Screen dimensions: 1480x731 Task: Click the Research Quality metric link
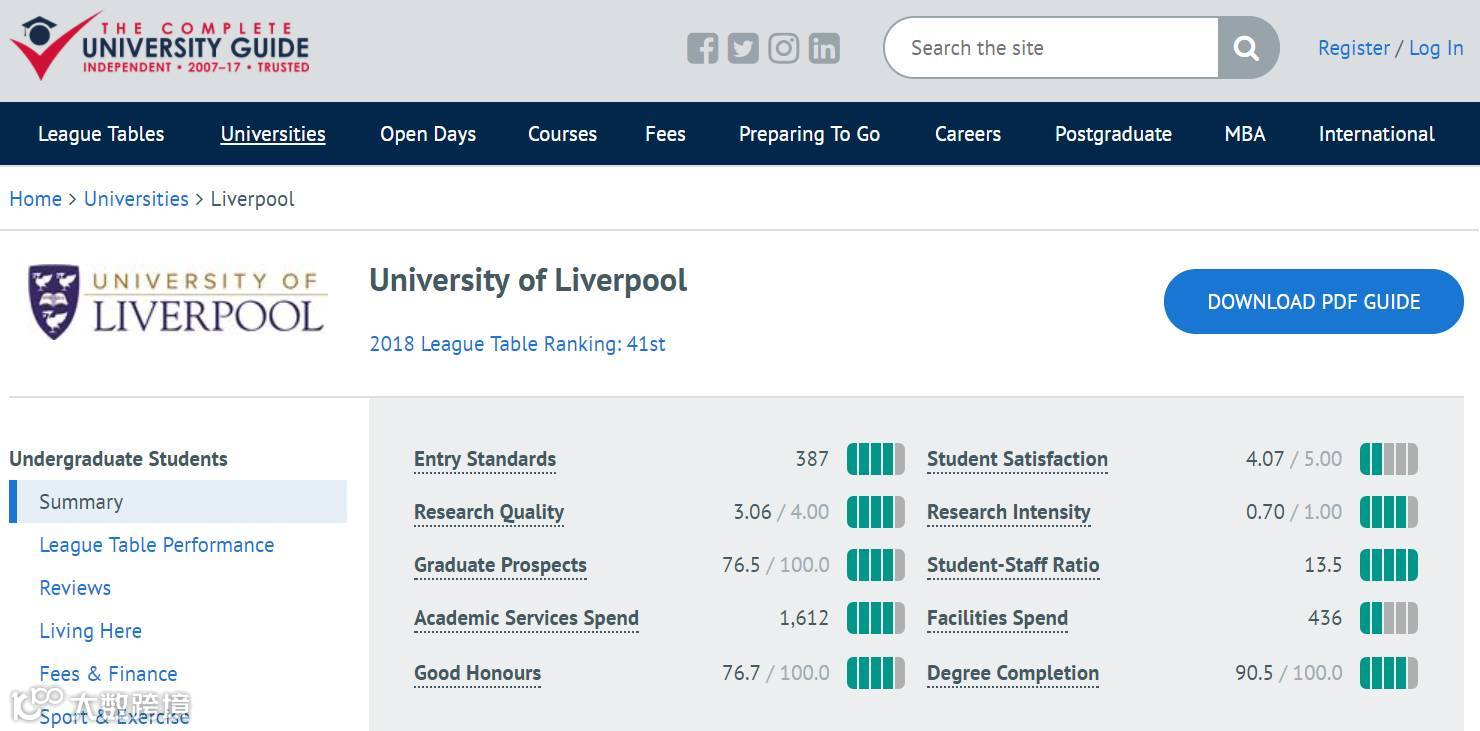coord(489,512)
